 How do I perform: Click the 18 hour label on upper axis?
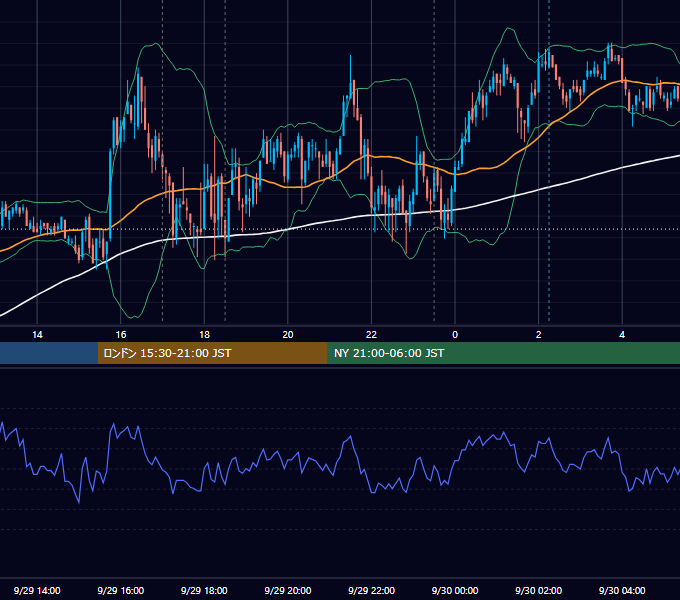coord(204,335)
